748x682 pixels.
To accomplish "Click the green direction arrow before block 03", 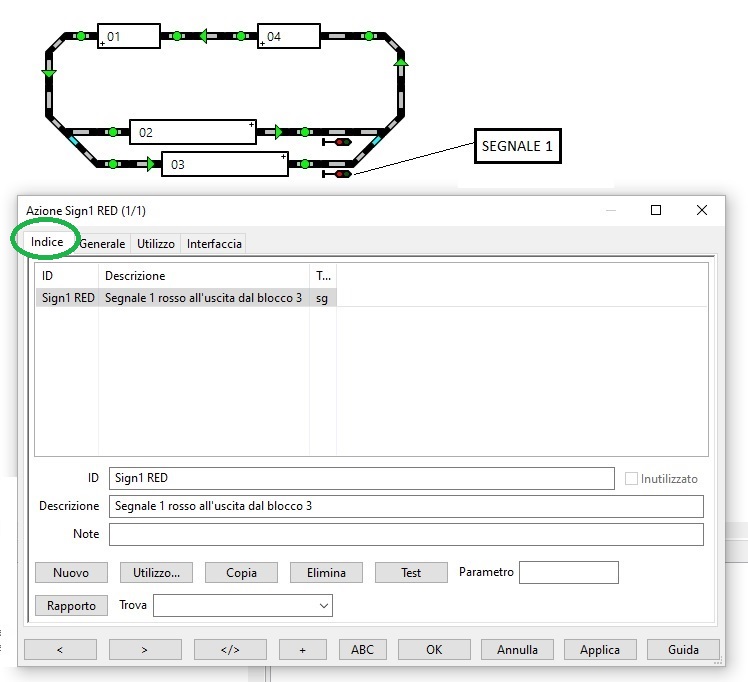I will [x=152, y=164].
